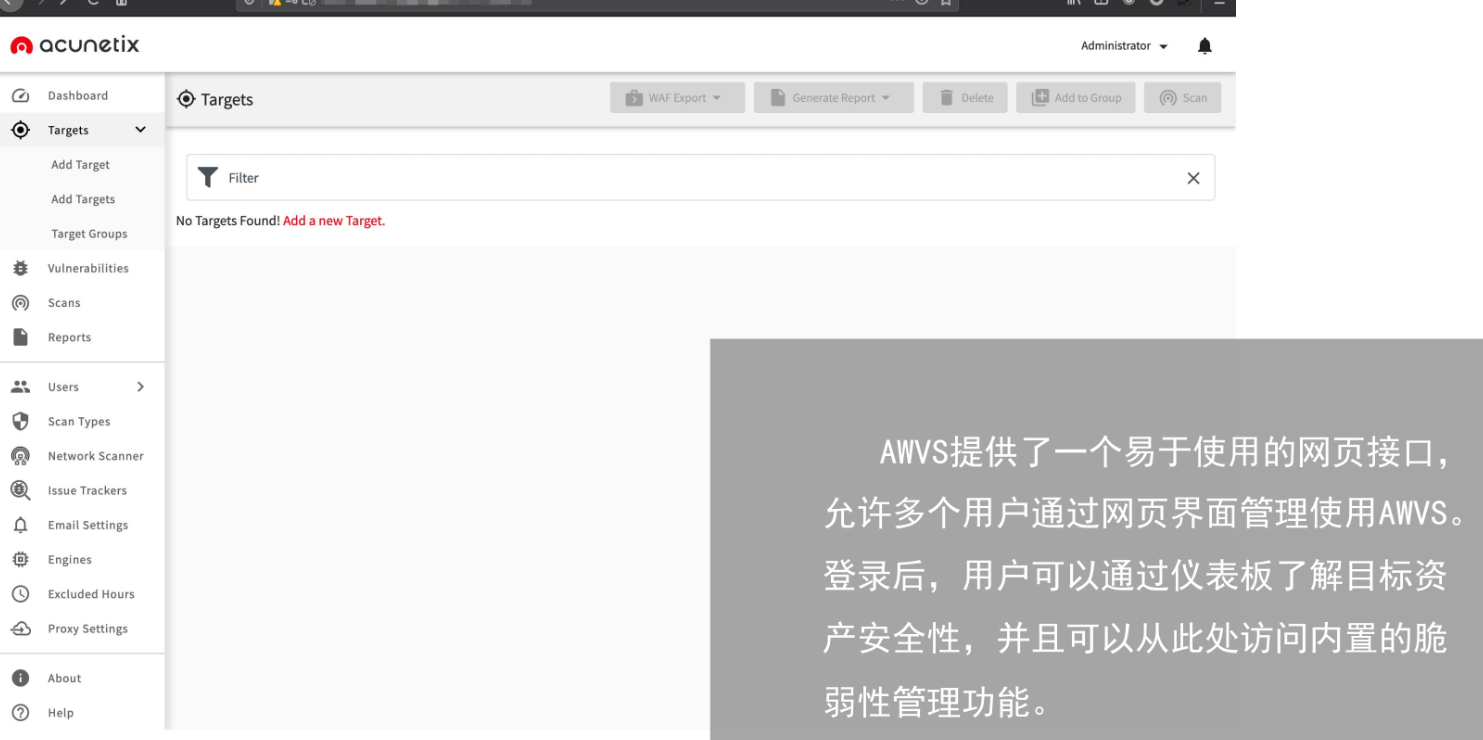Select Target Groups in the sidebar
The width and height of the screenshot is (1483, 740).
click(x=89, y=233)
